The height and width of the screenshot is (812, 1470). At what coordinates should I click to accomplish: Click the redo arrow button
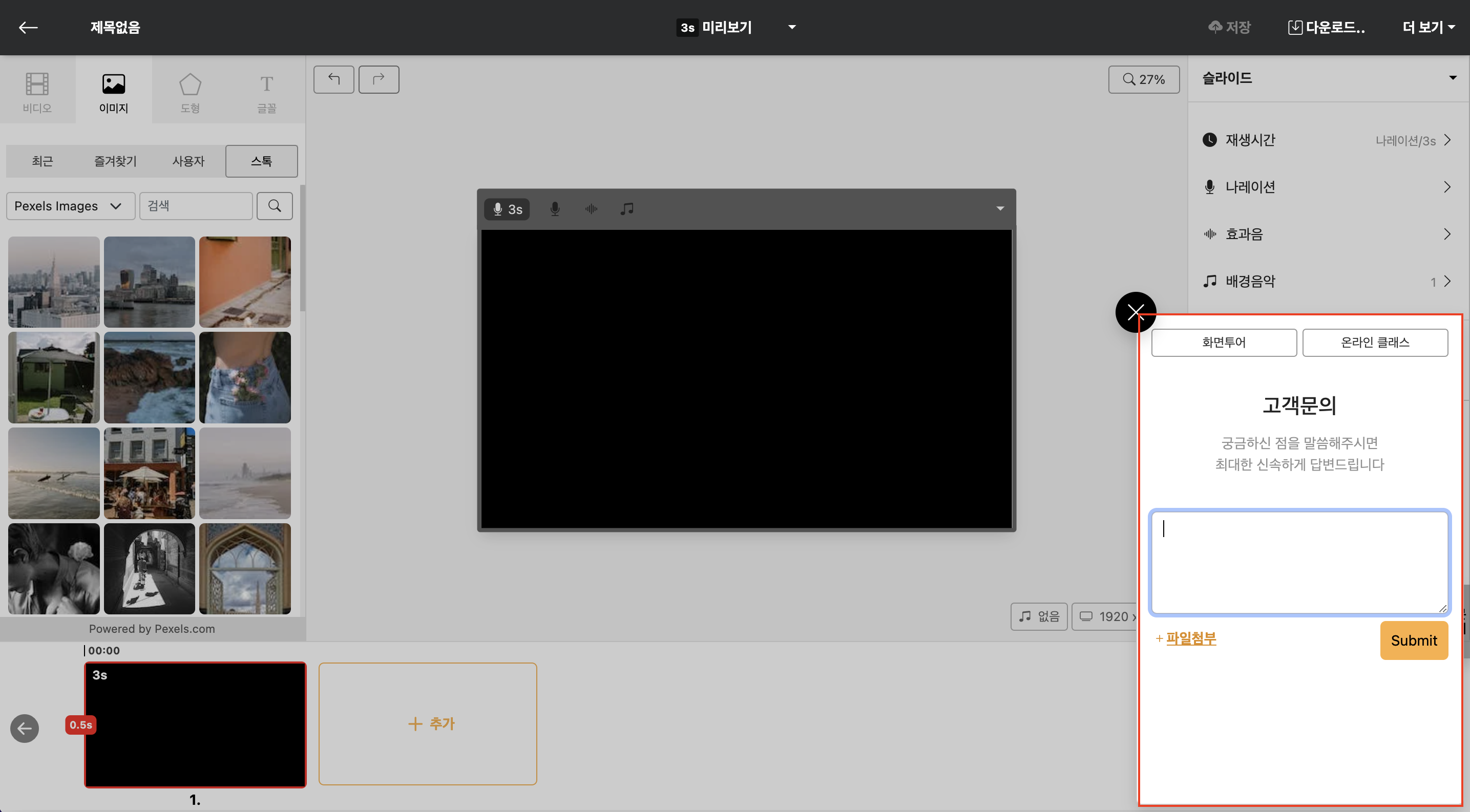379,79
